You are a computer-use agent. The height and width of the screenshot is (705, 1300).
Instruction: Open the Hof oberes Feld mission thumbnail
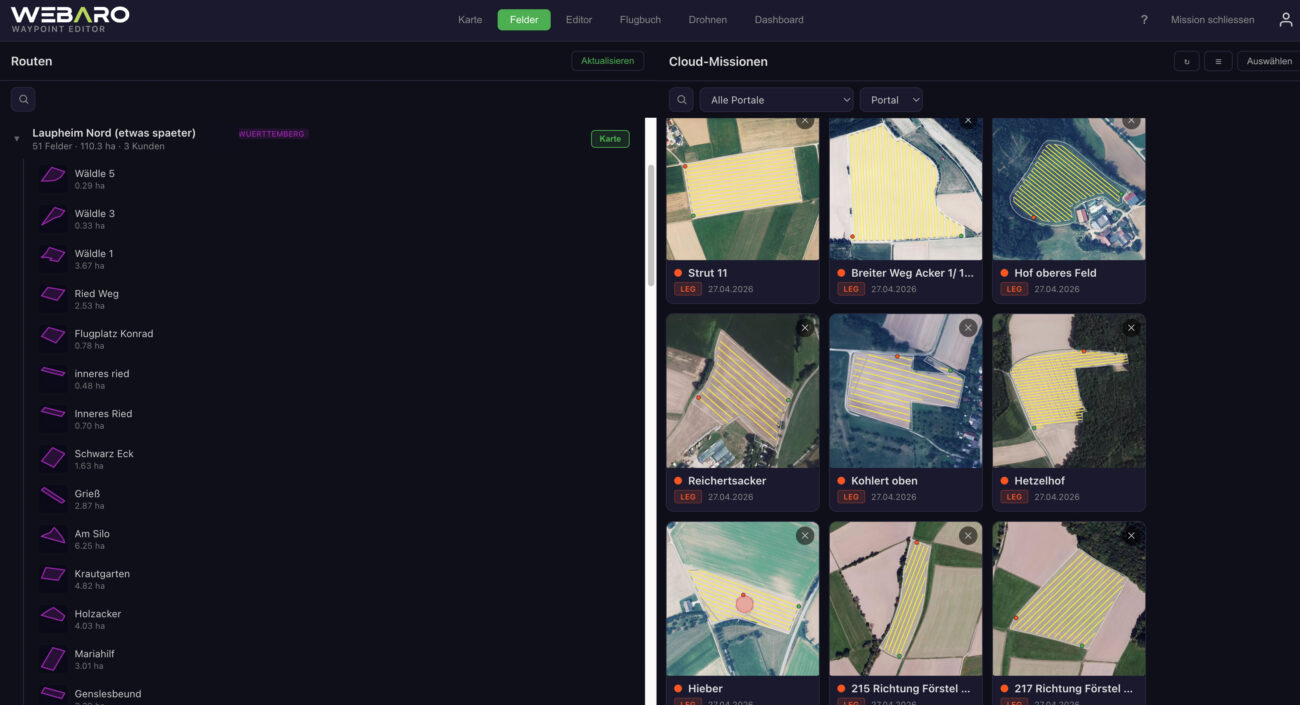pos(1069,189)
